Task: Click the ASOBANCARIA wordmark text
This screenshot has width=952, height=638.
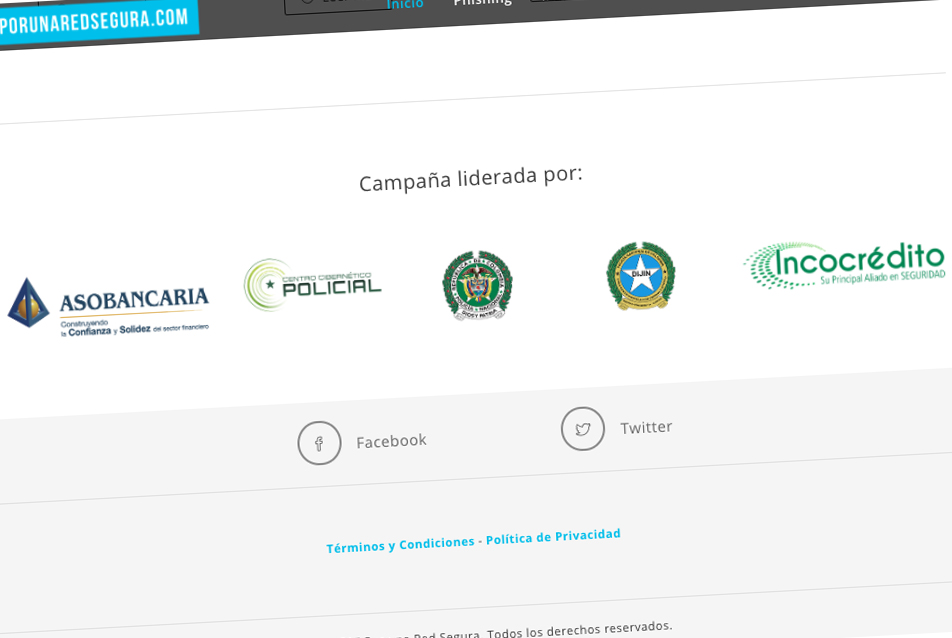Action: 134,300
